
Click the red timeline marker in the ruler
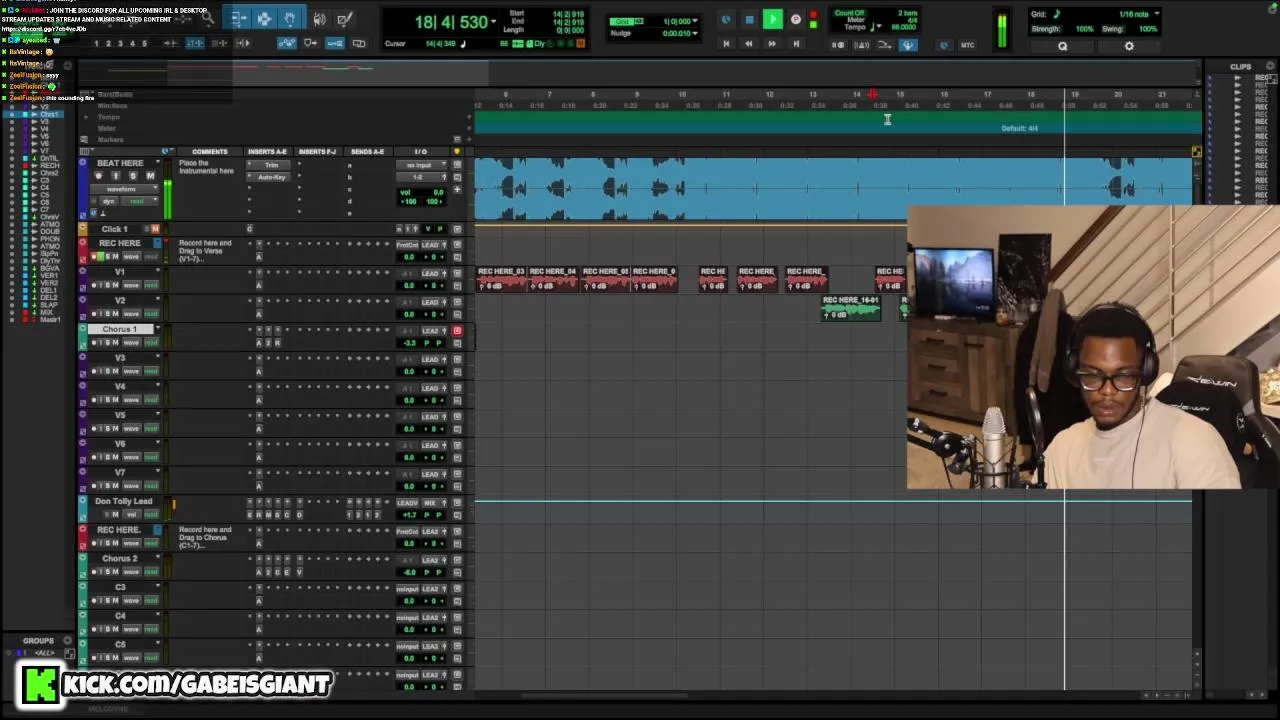point(872,94)
